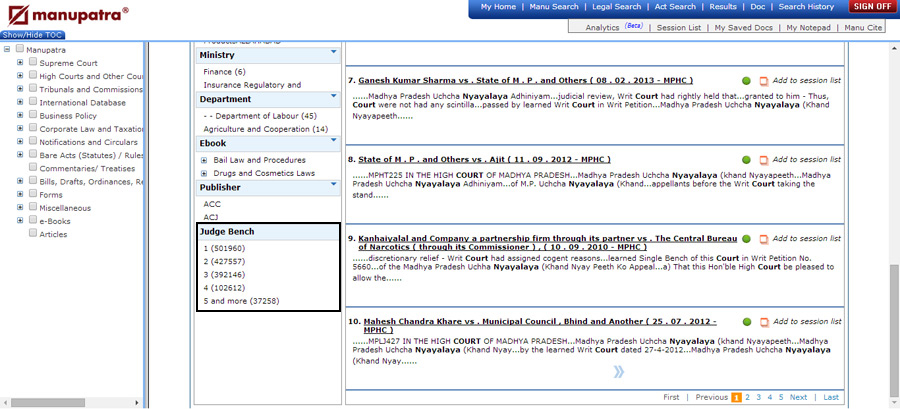Collapse the Publisher filter section arrow
900x409 pixels.
tap(333, 187)
